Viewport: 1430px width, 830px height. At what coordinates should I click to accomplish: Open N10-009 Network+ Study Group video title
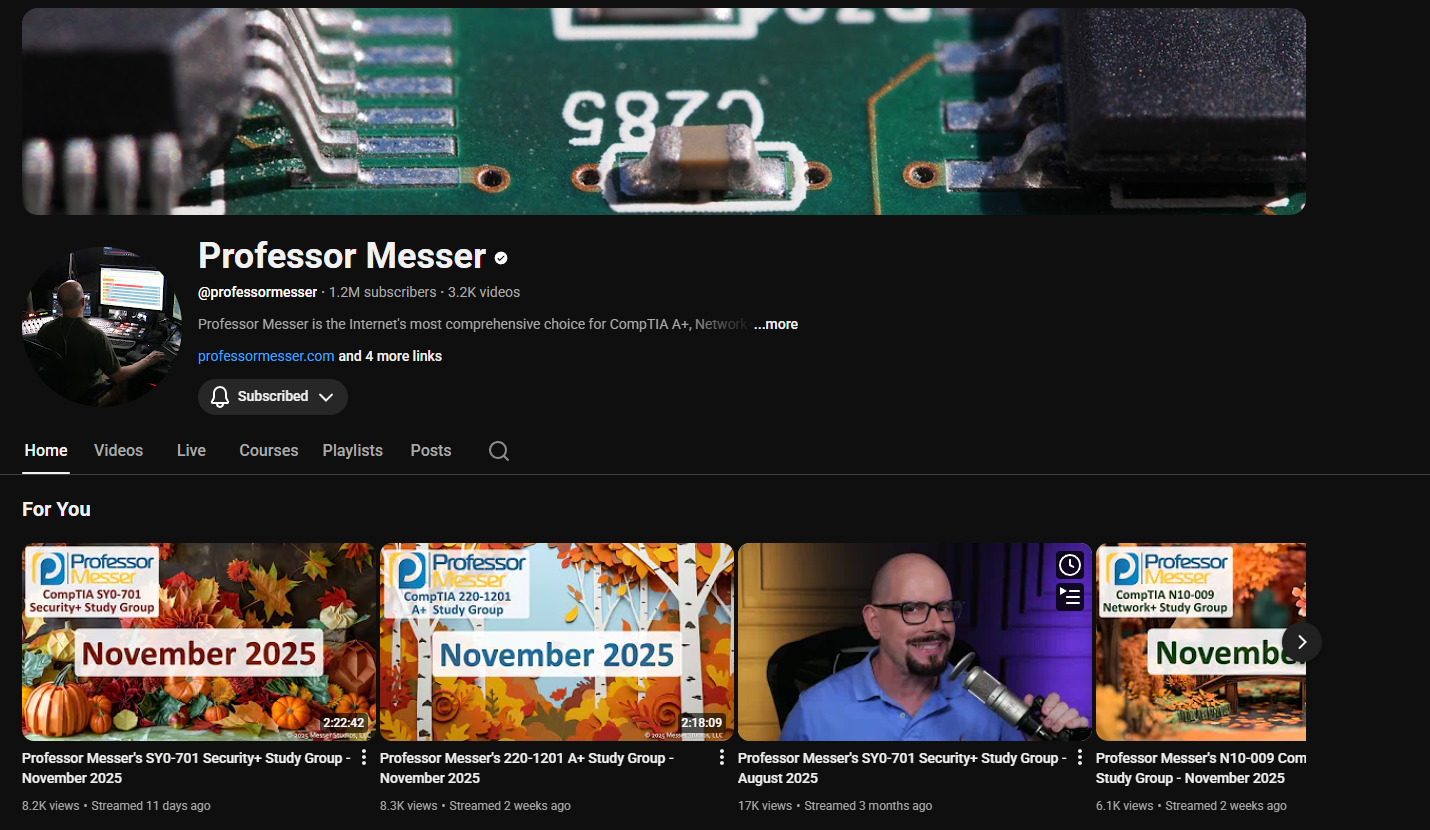click(1200, 768)
